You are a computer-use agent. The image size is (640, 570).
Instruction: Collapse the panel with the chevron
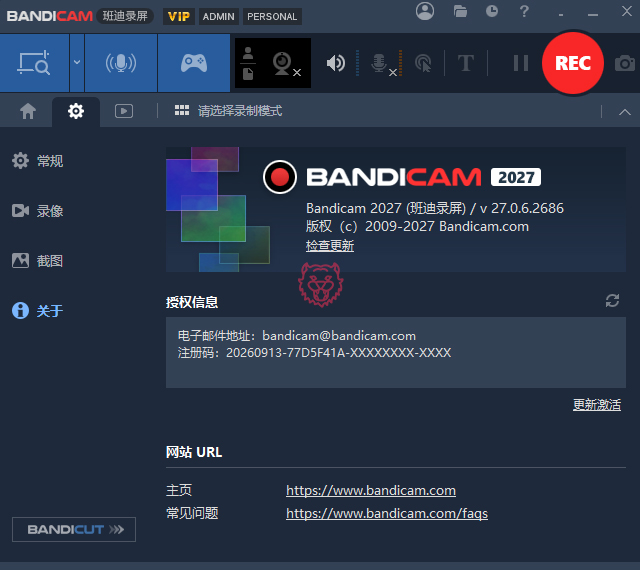624,112
